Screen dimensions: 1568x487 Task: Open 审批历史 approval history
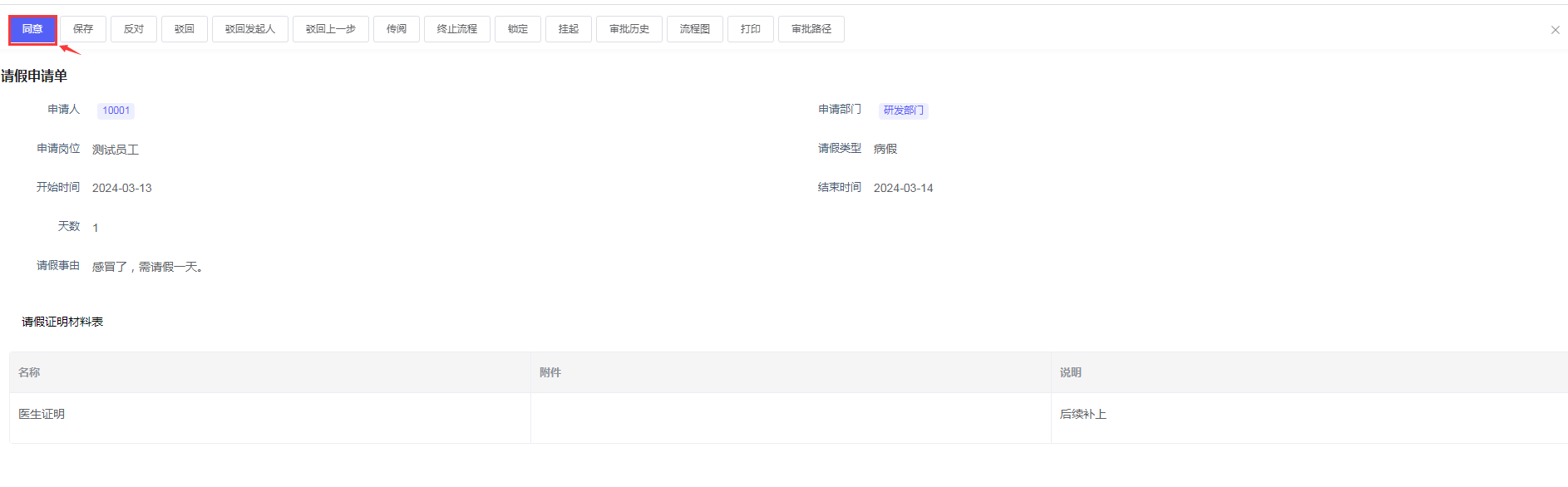click(629, 29)
